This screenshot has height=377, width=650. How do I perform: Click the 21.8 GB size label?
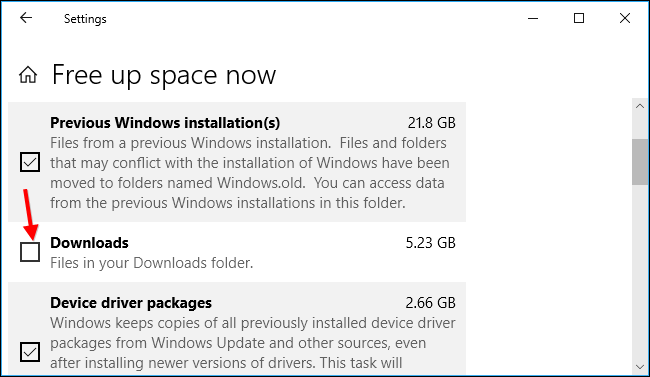tap(432, 123)
